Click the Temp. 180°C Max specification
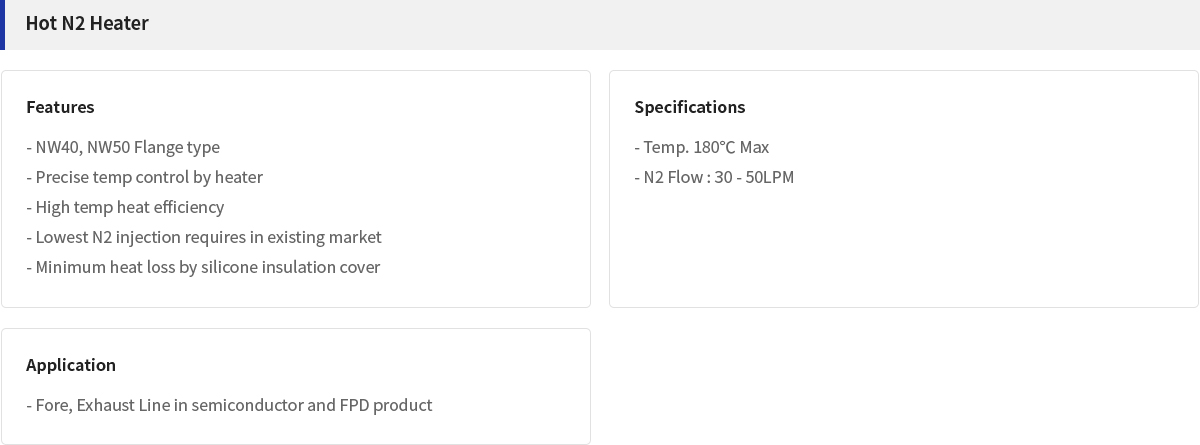This screenshot has height=445, width=1200. pos(702,147)
